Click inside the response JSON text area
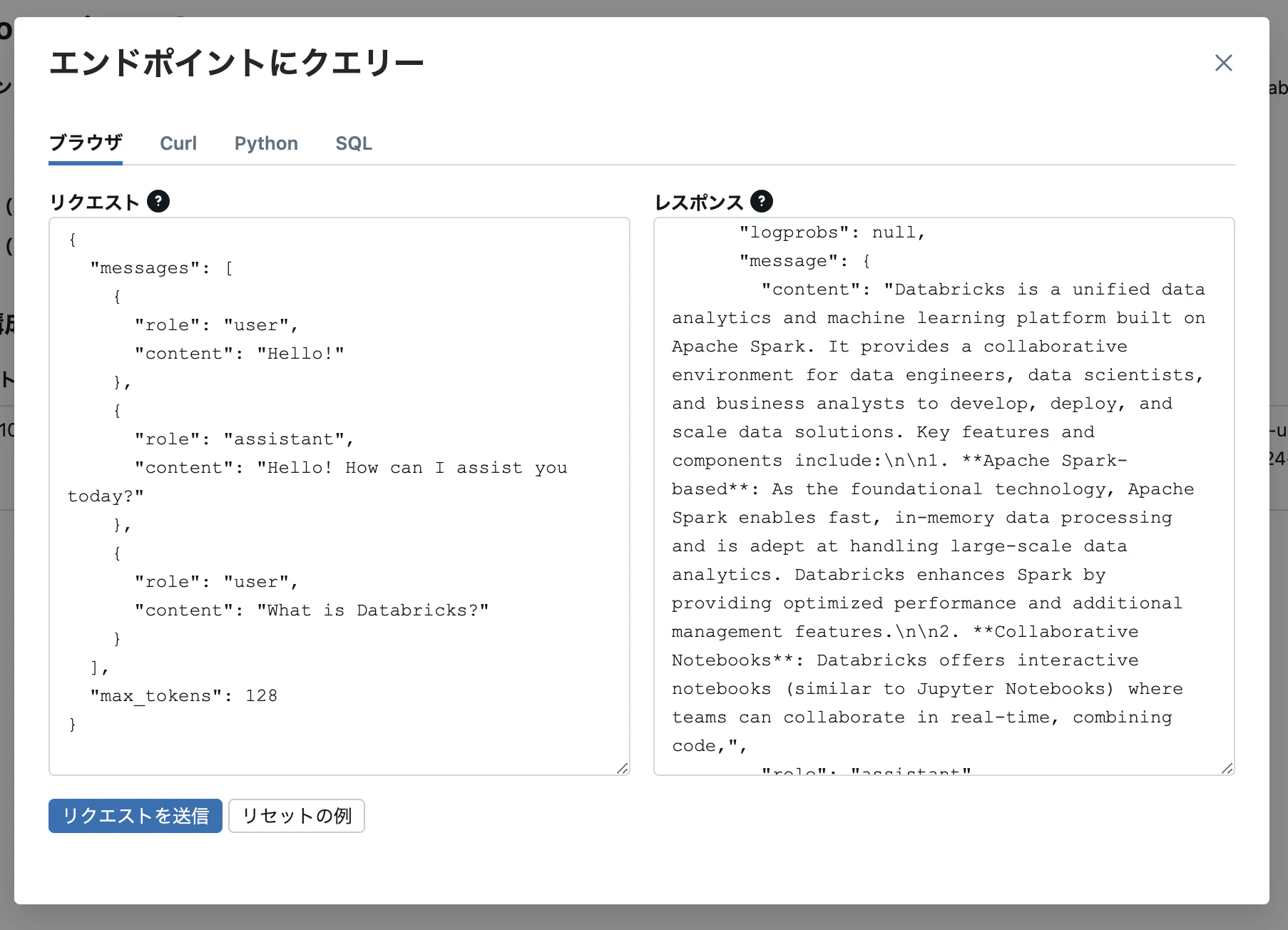The width and height of the screenshot is (1288, 930). (944, 496)
